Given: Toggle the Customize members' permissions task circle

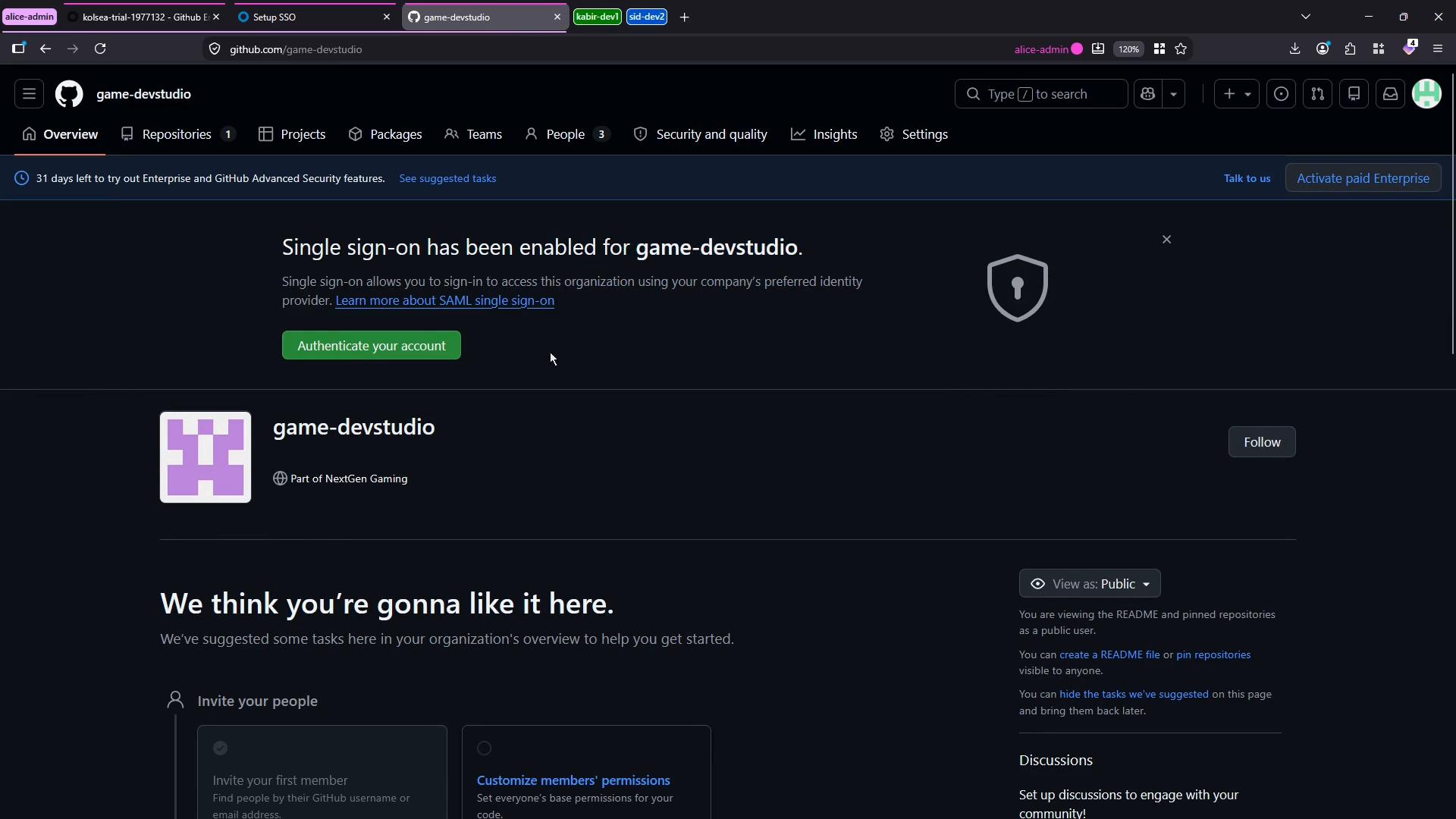Looking at the screenshot, I should (484, 748).
